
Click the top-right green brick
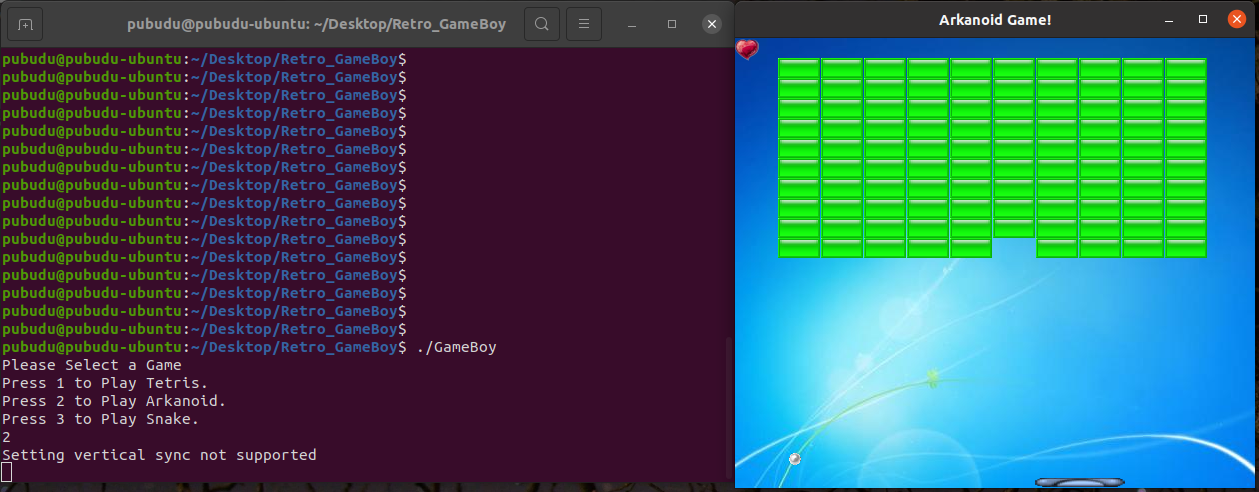1186,68
